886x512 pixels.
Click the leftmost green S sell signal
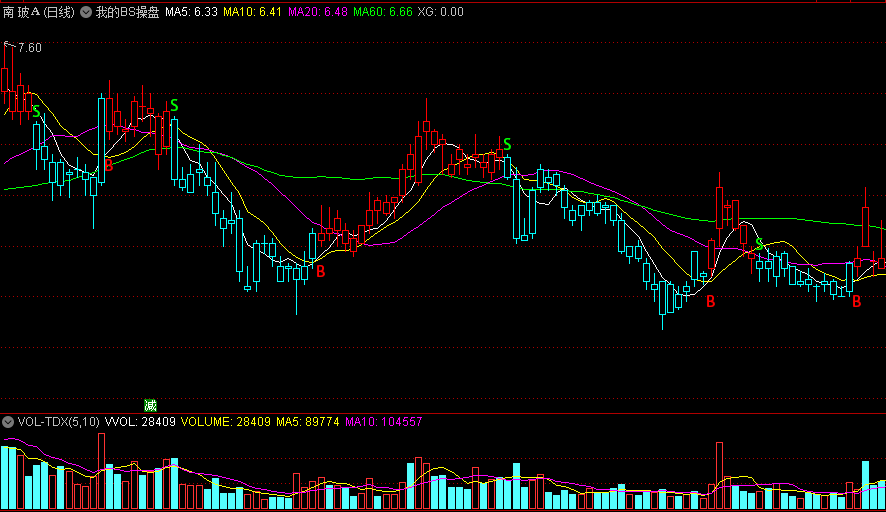point(37,111)
